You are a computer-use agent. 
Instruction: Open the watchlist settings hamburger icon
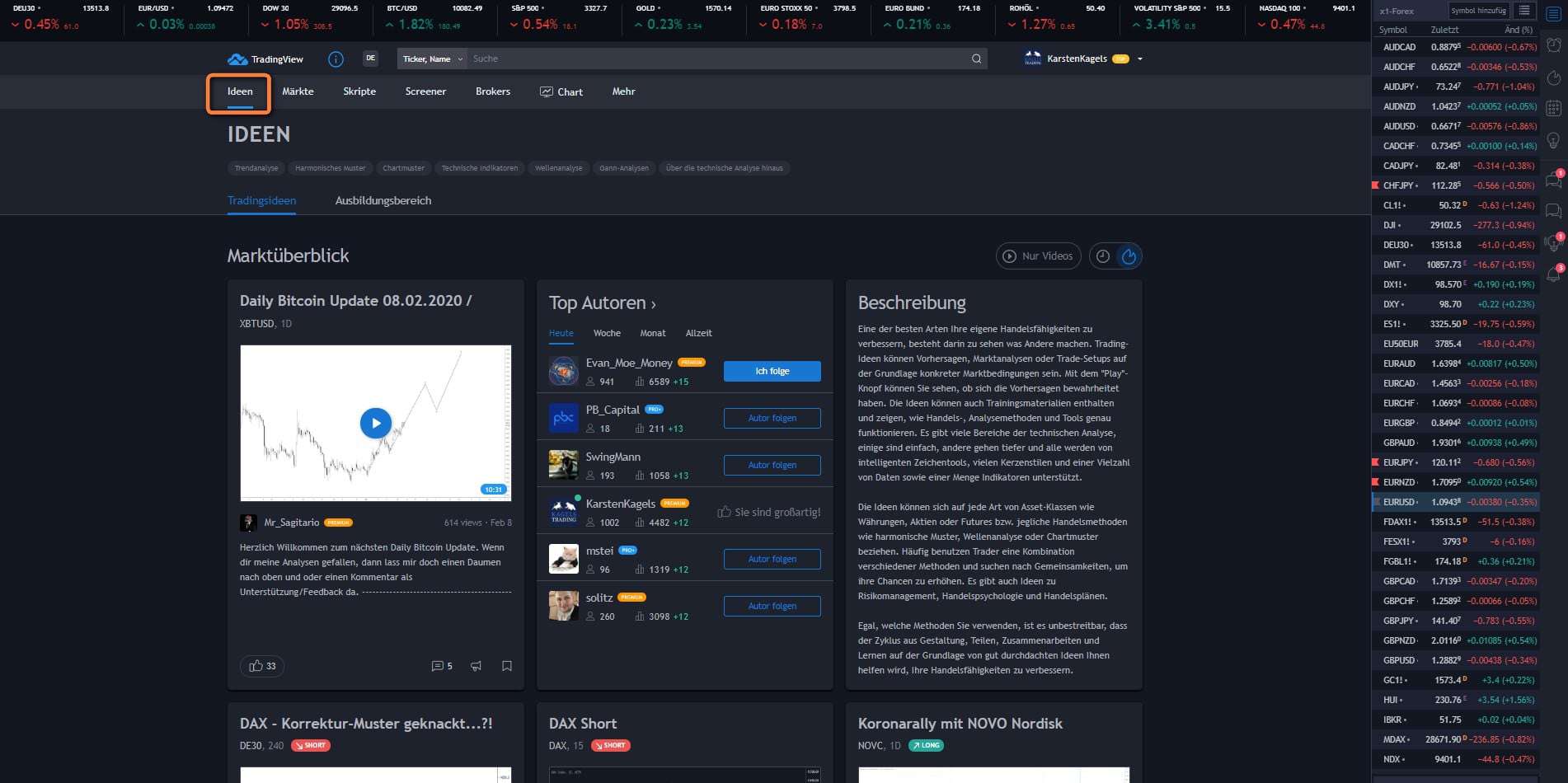tap(1524, 11)
